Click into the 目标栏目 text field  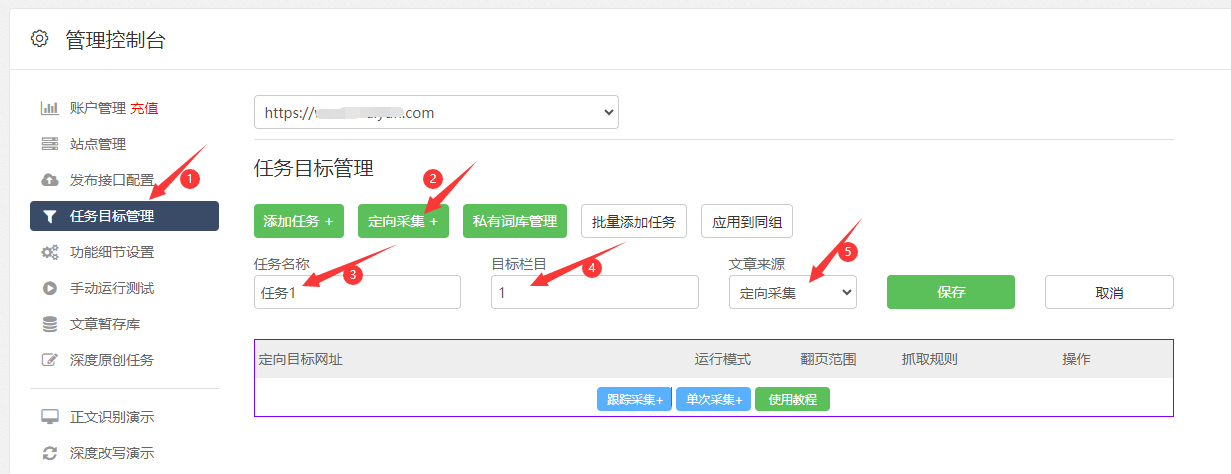point(594,293)
